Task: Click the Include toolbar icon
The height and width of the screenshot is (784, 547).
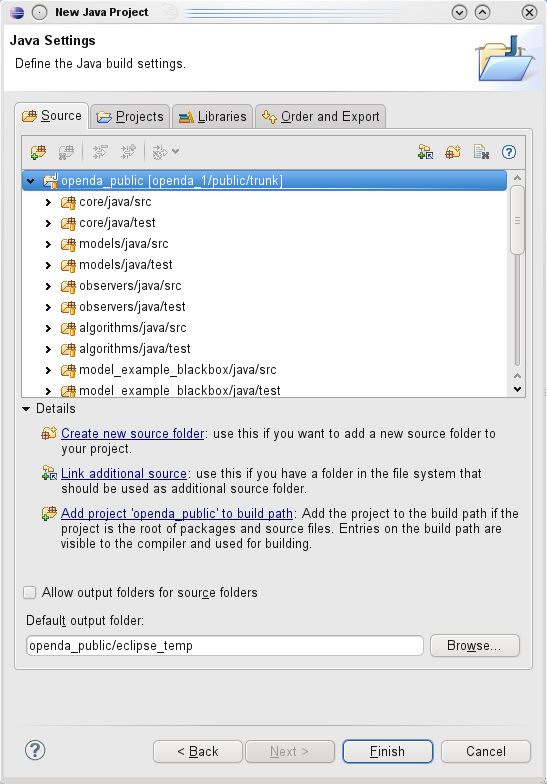Action: point(128,152)
